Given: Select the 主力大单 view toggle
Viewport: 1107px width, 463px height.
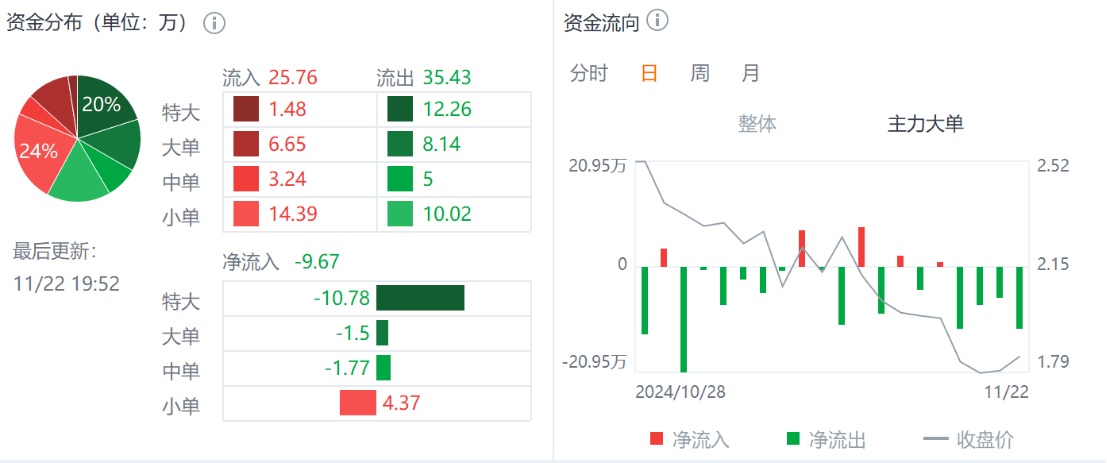Looking at the screenshot, I should click(x=925, y=123).
